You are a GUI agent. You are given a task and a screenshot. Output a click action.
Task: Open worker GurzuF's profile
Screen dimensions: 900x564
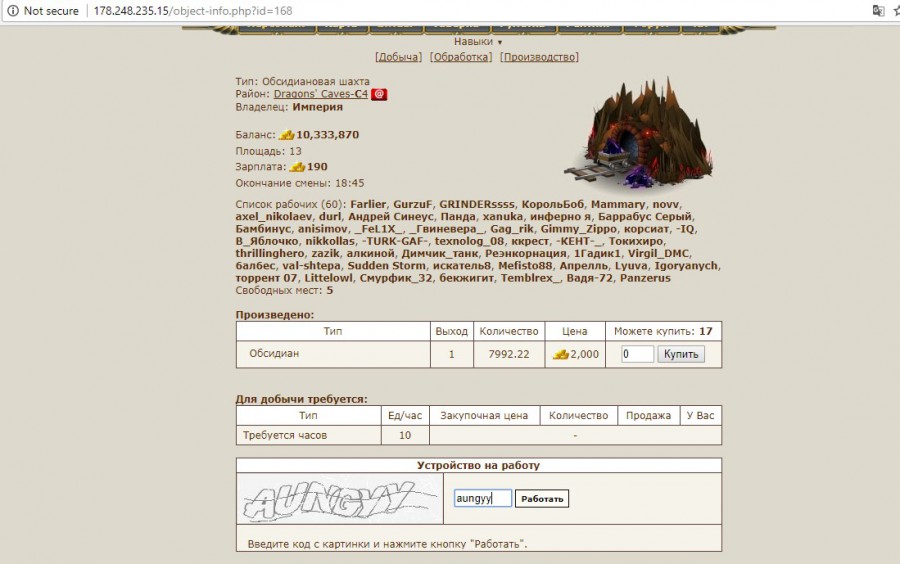click(x=412, y=204)
